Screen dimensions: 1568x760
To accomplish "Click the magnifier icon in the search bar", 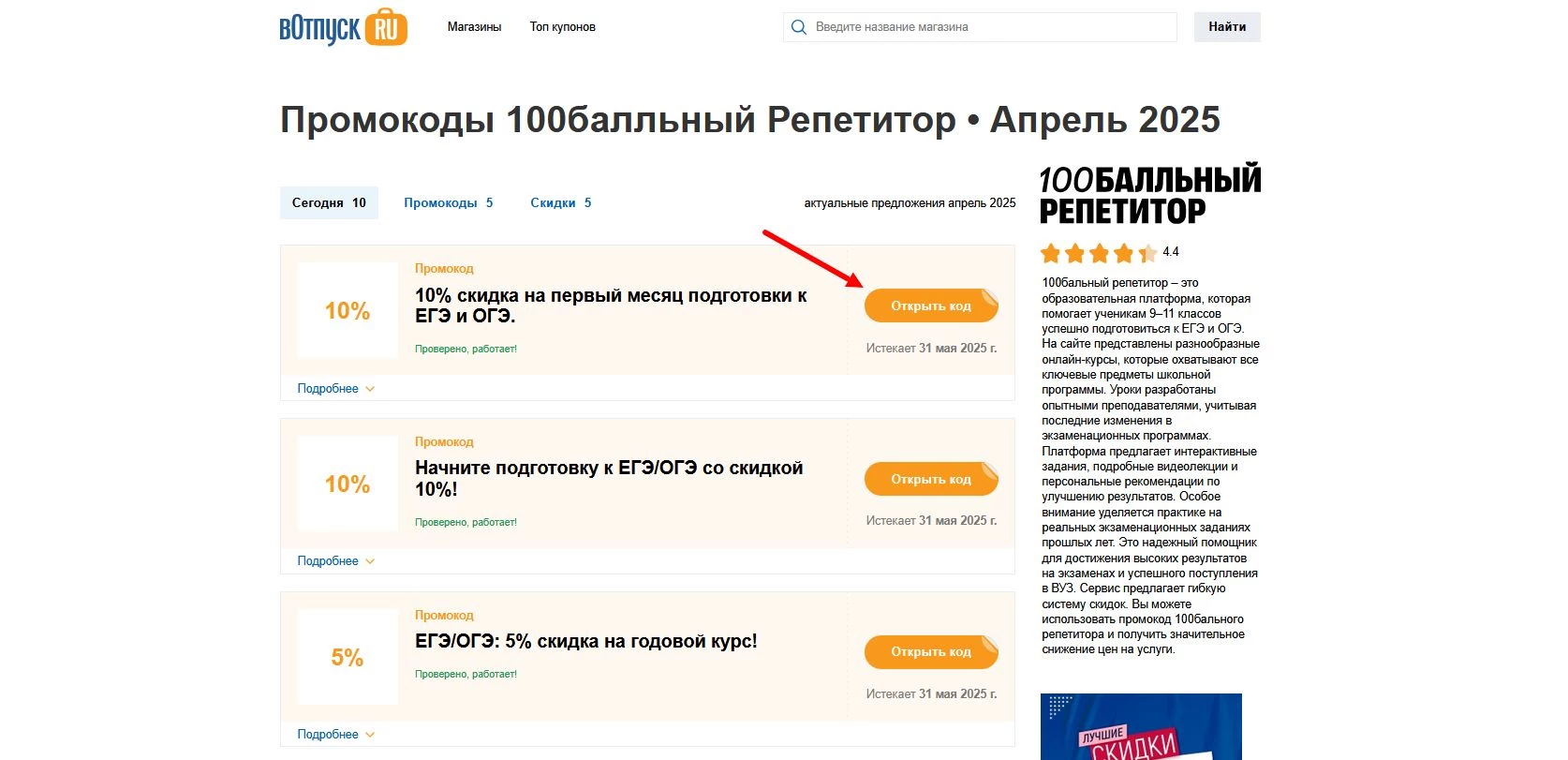I will [x=799, y=27].
